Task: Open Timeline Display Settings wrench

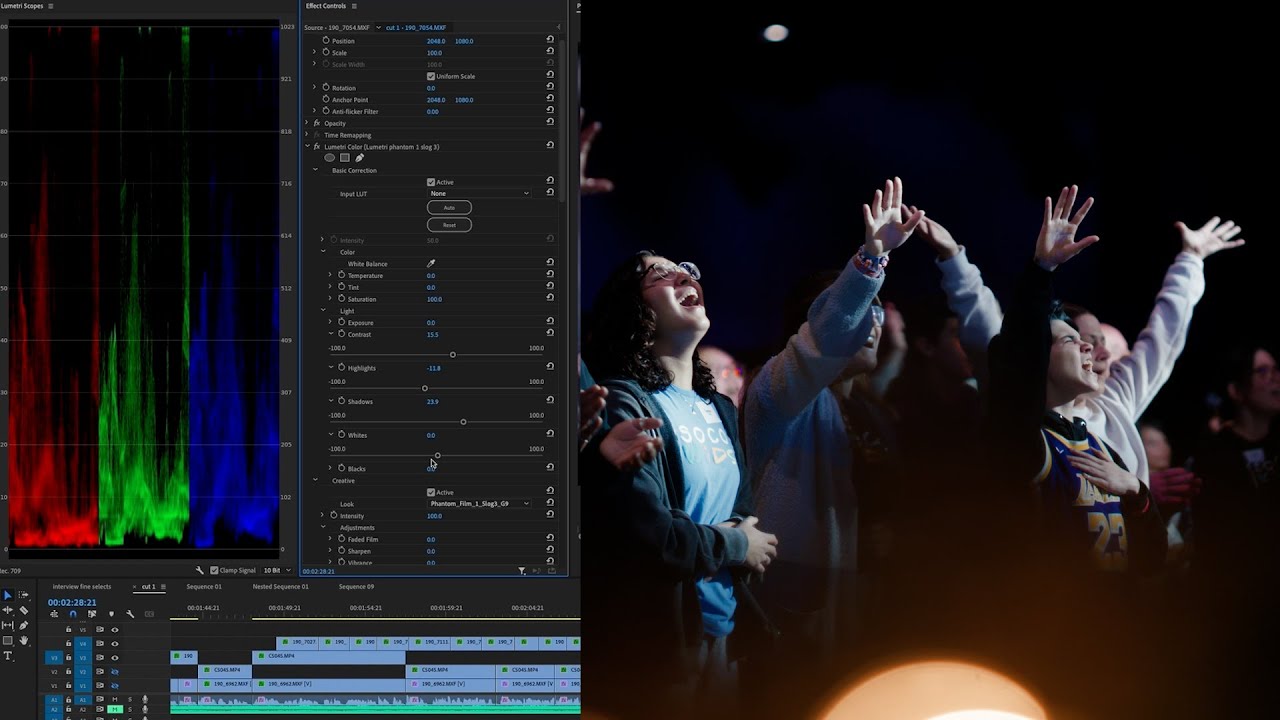Action: coord(130,614)
